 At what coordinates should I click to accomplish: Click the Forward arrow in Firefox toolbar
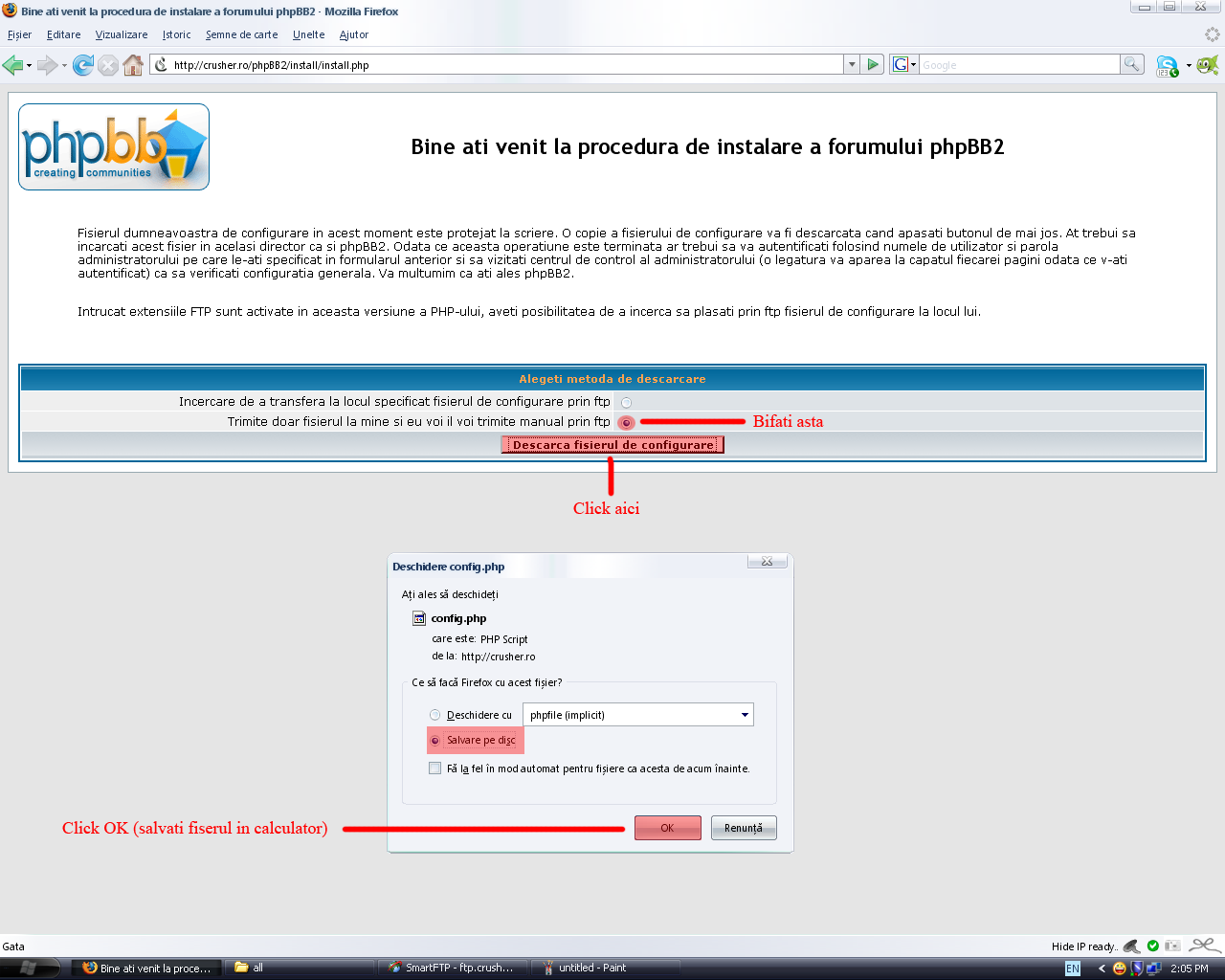[47, 65]
